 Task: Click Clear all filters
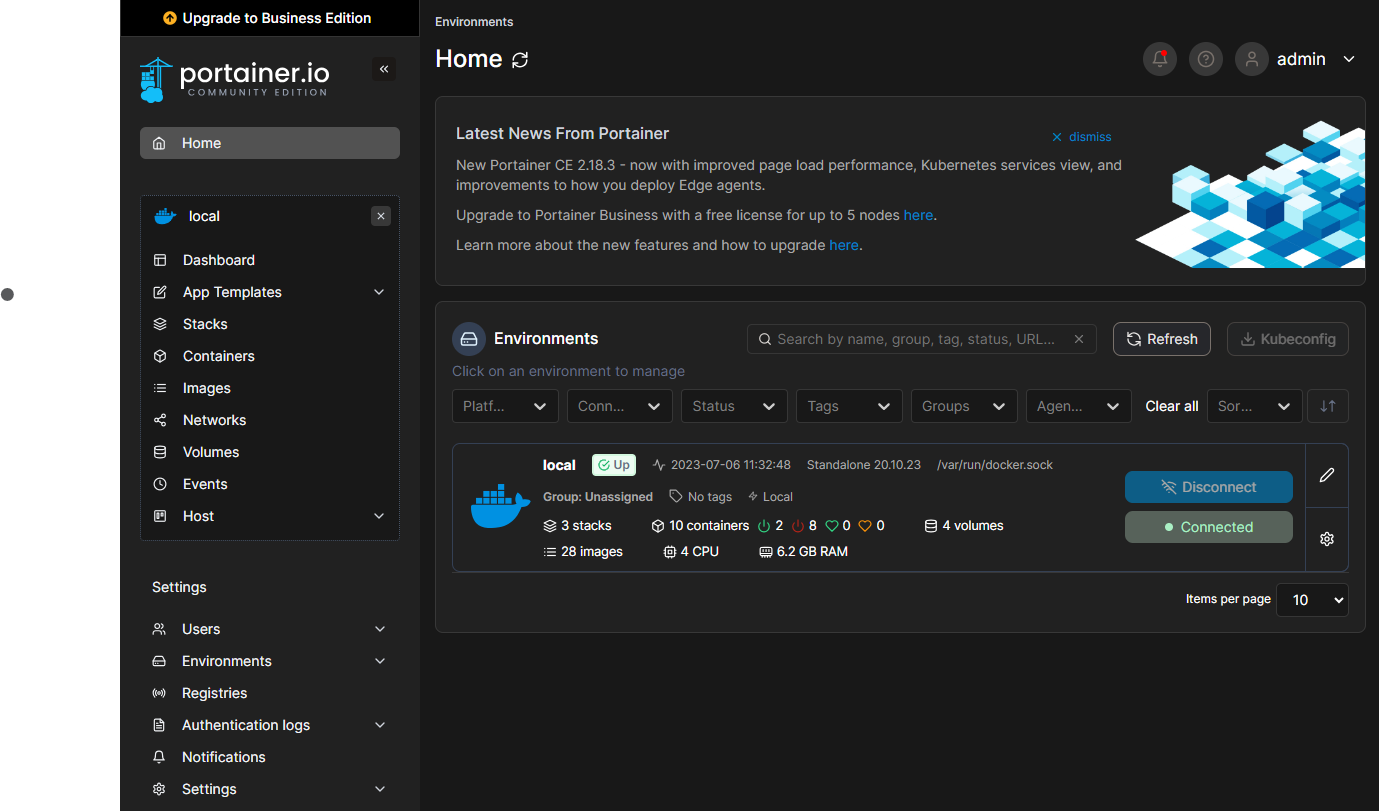(x=1172, y=406)
